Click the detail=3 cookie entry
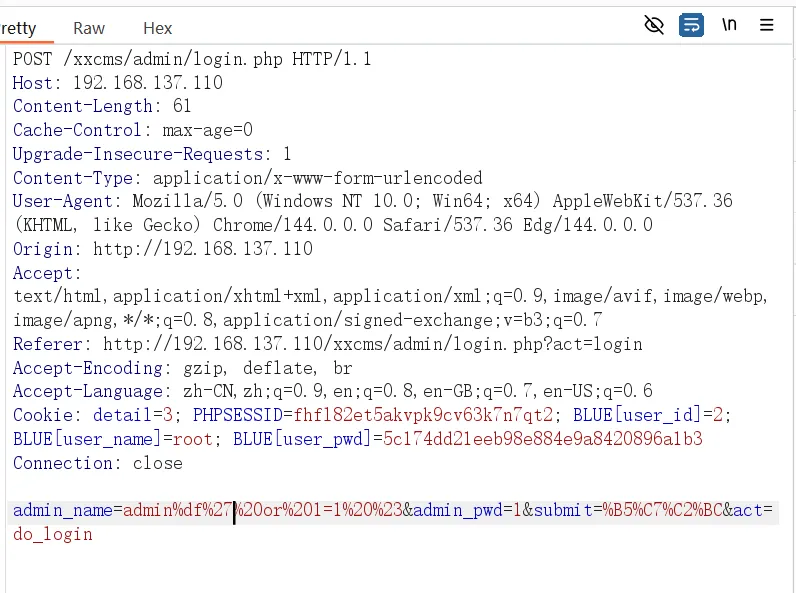796x593 pixels. (134, 415)
